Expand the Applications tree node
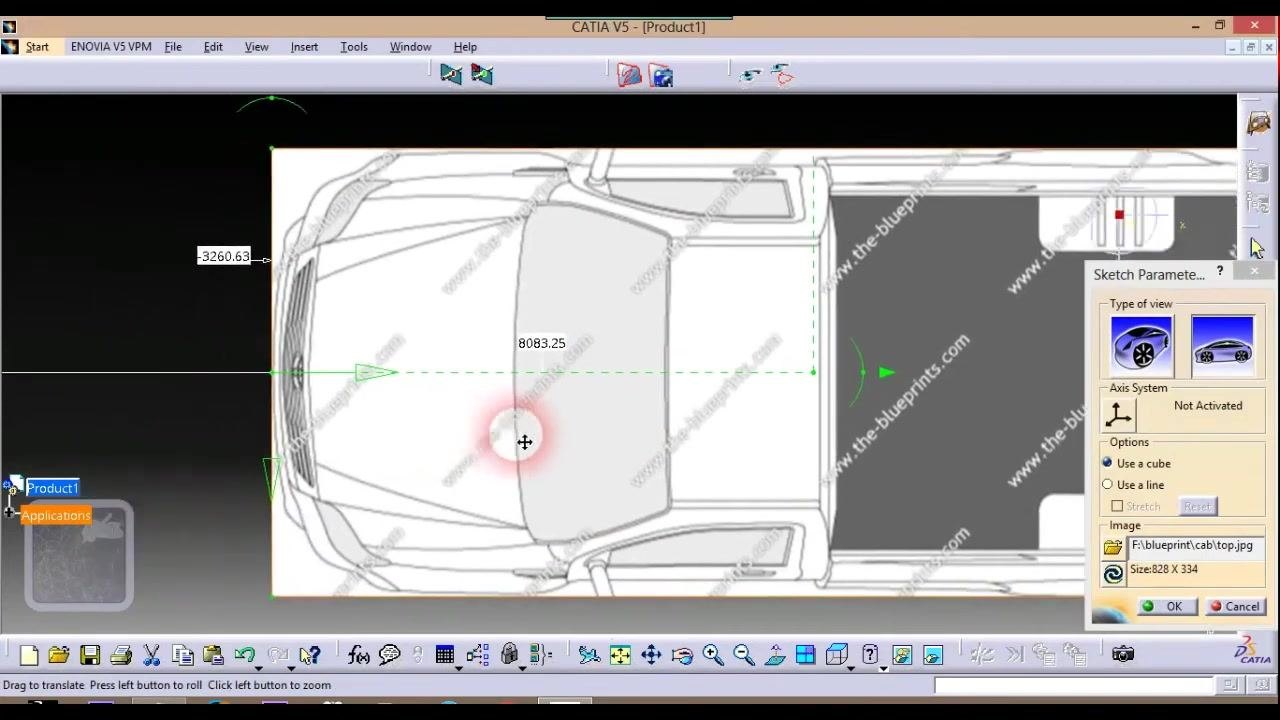Screen dimensions: 1280x720 9,513
